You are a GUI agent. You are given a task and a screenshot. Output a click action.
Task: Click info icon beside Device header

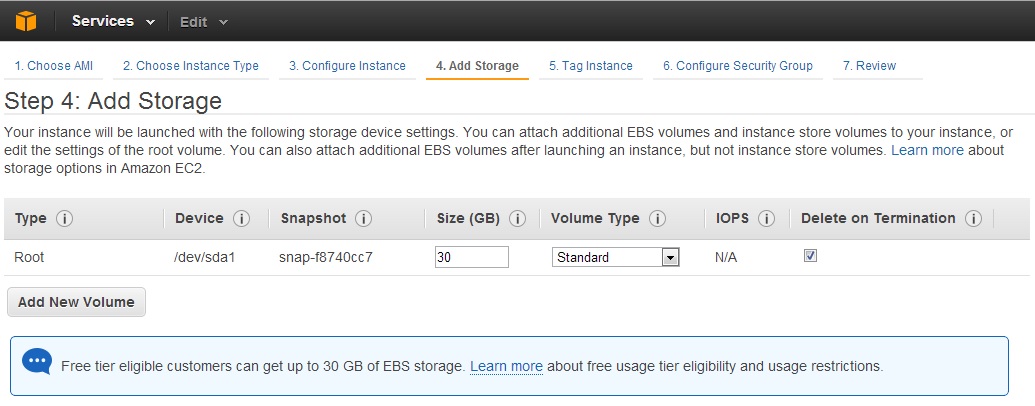point(241,219)
